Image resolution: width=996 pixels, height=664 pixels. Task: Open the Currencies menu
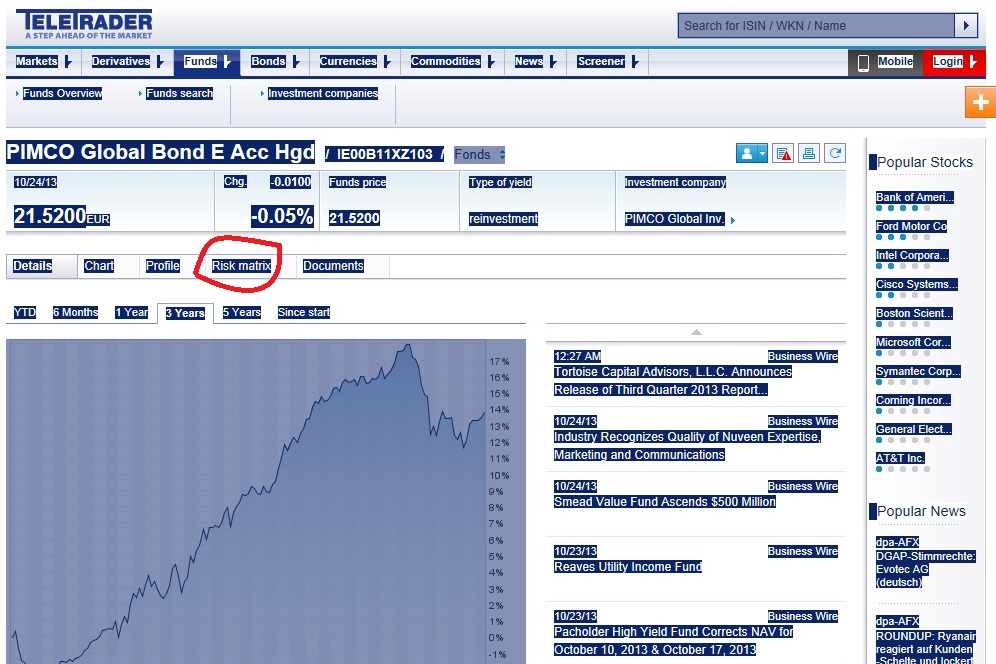point(354,62)
